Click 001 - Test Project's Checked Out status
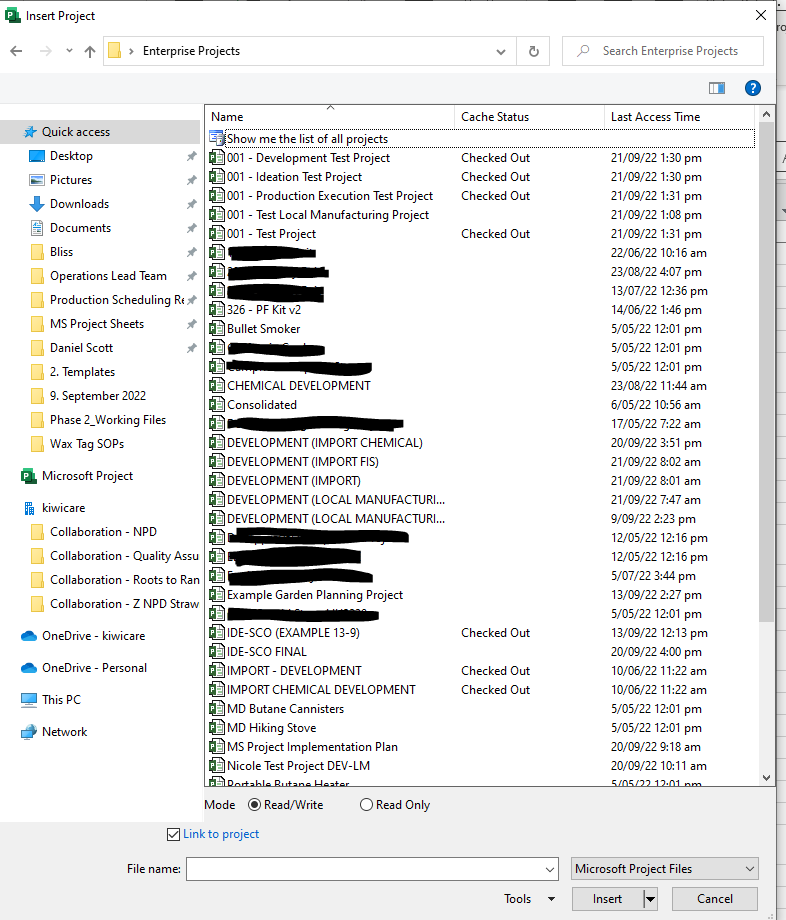This screenshot has width=786, height=920. pyautogui.click(x=496, y=234)
